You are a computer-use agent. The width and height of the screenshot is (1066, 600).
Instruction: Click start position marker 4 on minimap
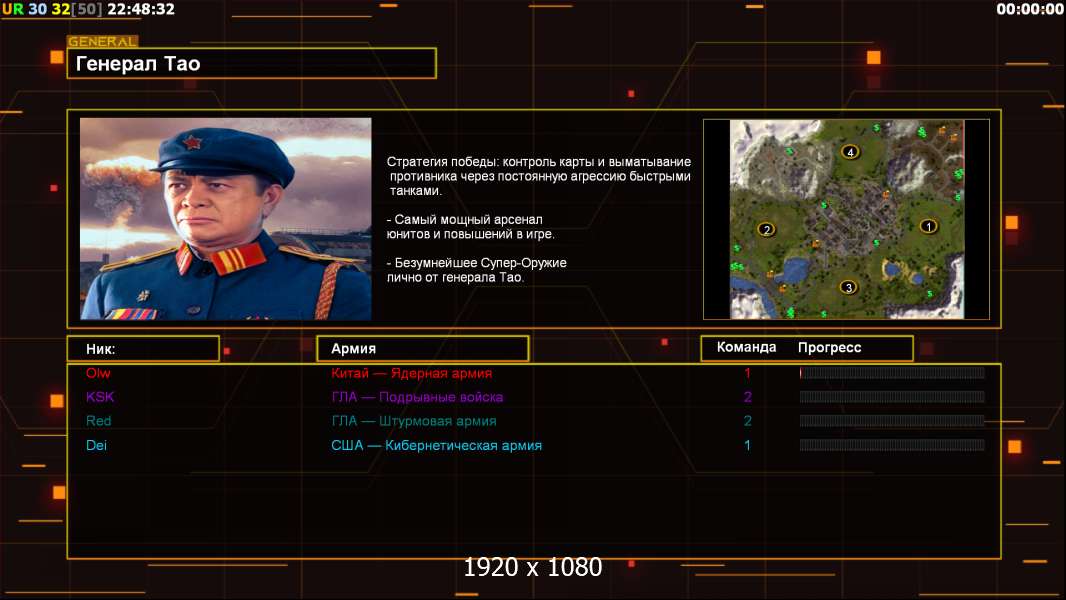point(850,152)
